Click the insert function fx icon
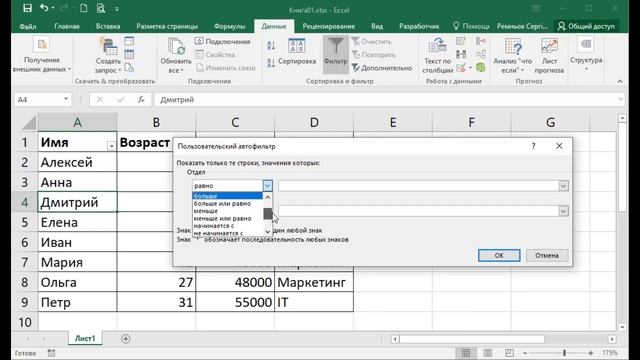 tap(141, 100)
